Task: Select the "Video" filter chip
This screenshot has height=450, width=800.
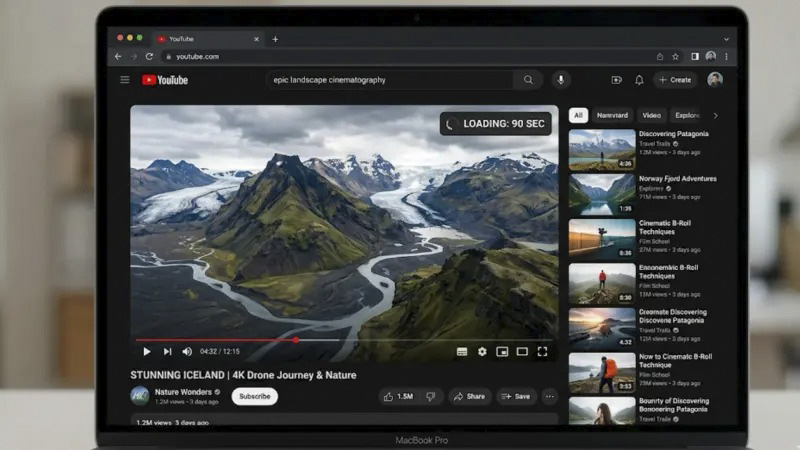Action: pos(651,115)
